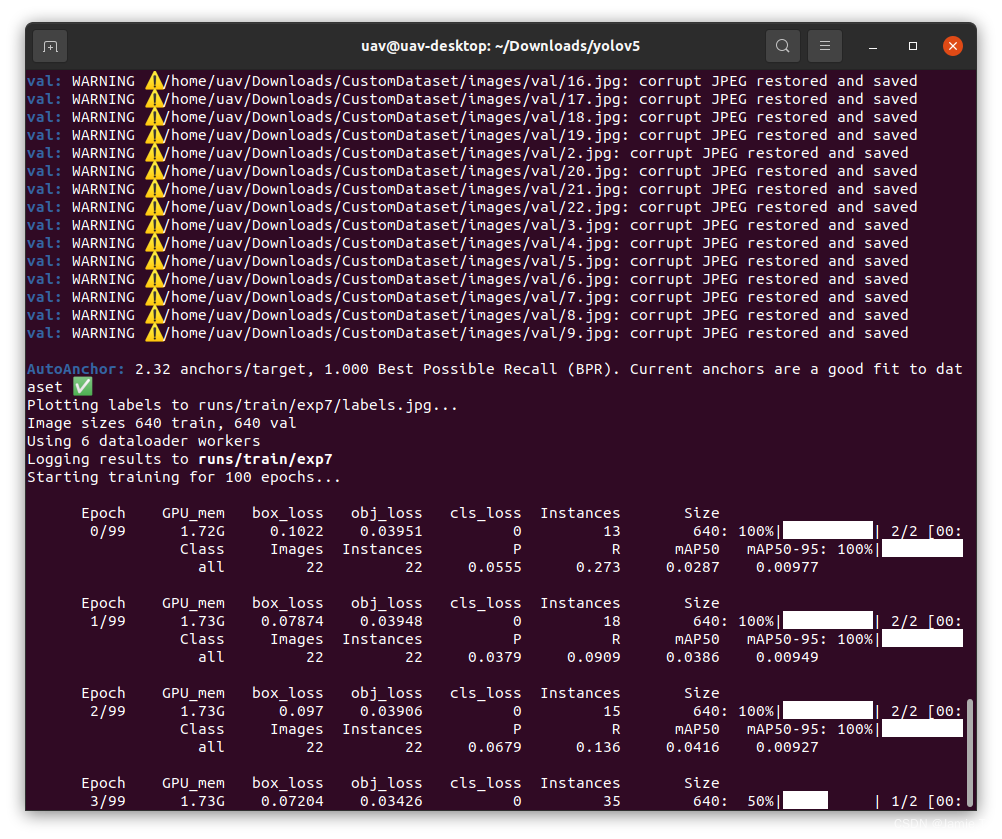
Task: Click the epoch value 3/99
Action: 108,801
